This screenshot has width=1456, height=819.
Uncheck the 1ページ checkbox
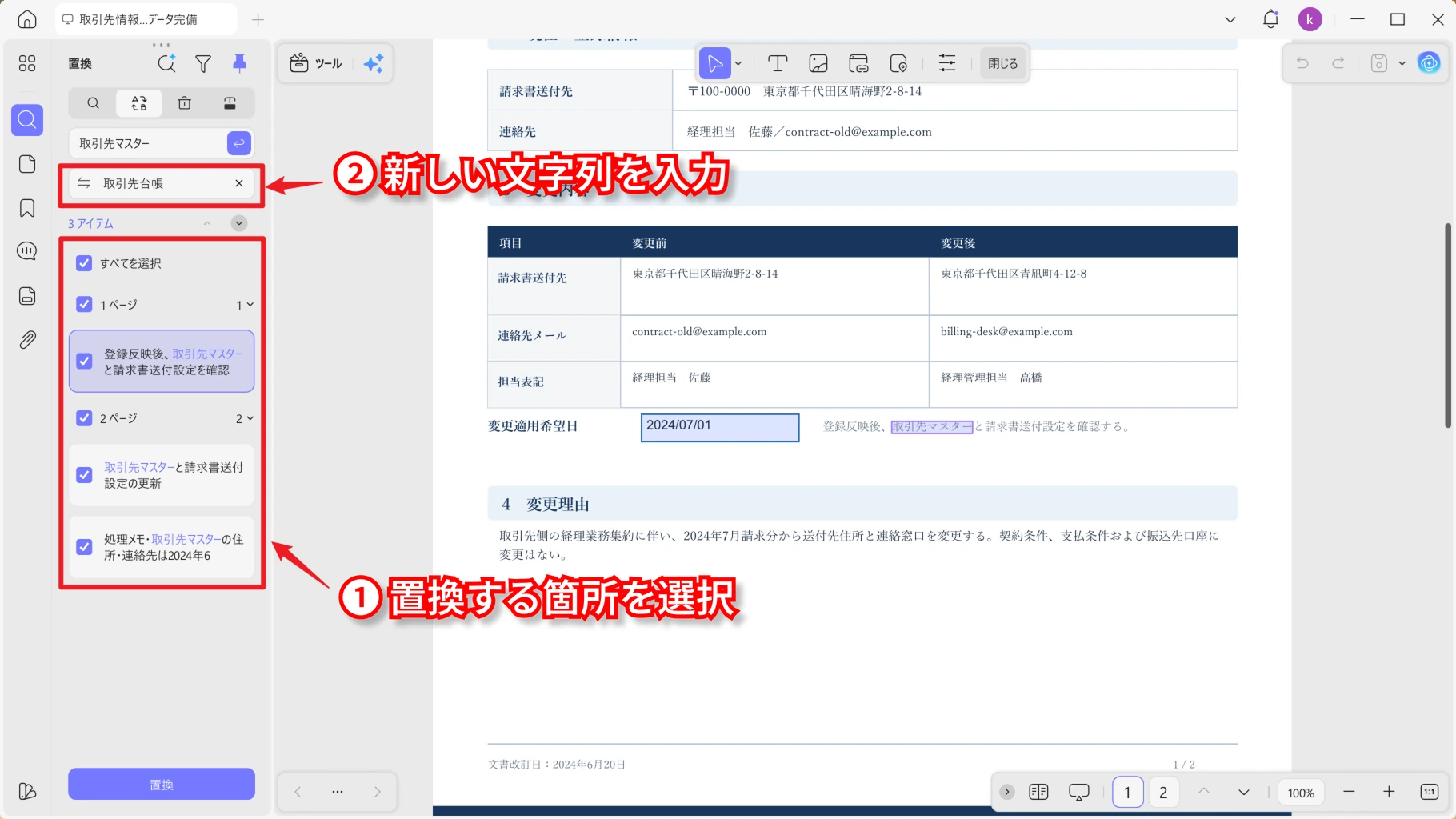tap(84, 304)
